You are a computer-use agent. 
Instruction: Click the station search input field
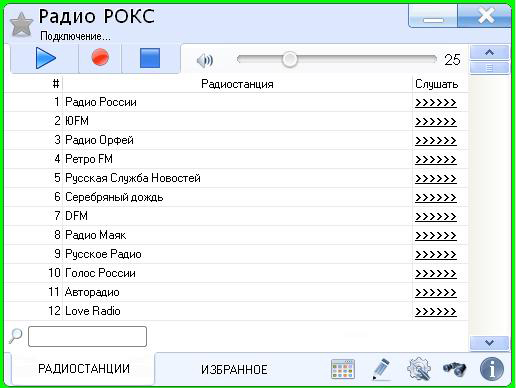[x=87, y=336]
